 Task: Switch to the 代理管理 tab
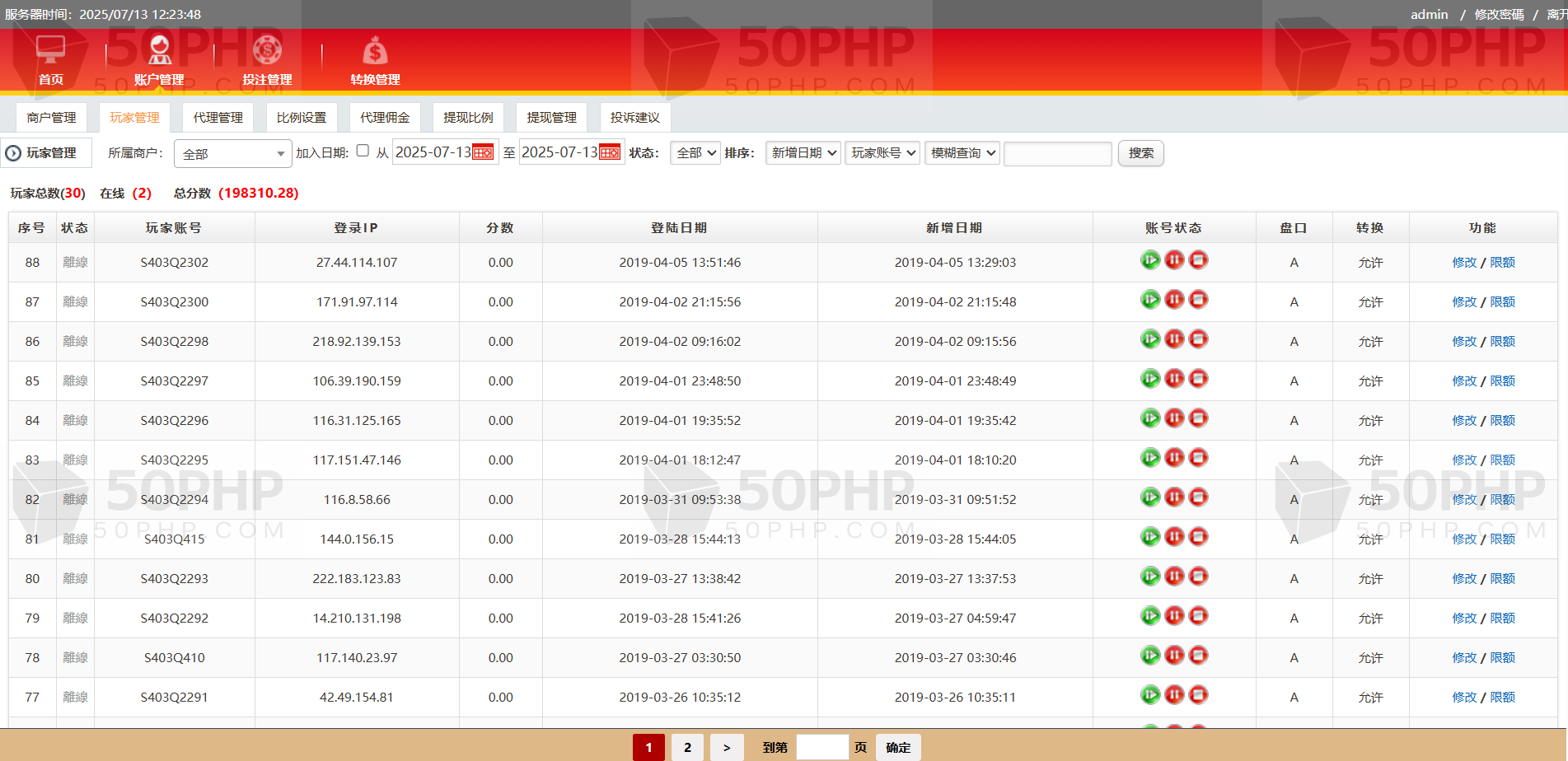tap(218, 118)
